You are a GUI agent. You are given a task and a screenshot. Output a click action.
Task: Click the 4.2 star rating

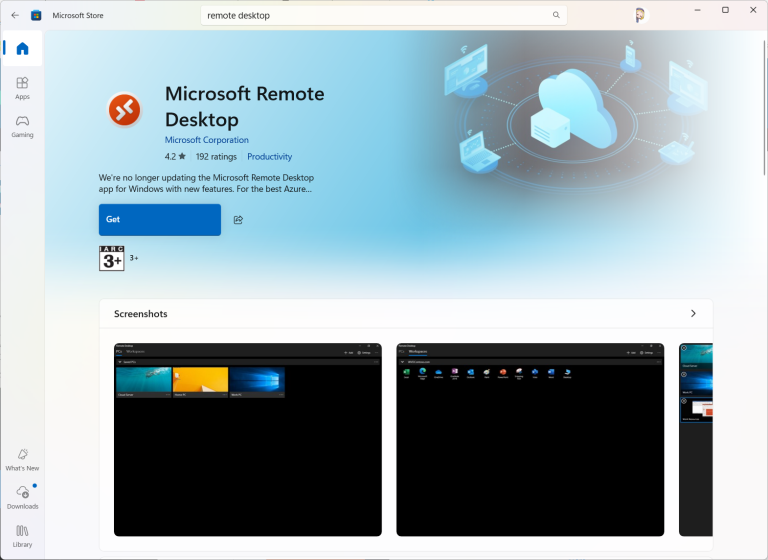(175, 156)
